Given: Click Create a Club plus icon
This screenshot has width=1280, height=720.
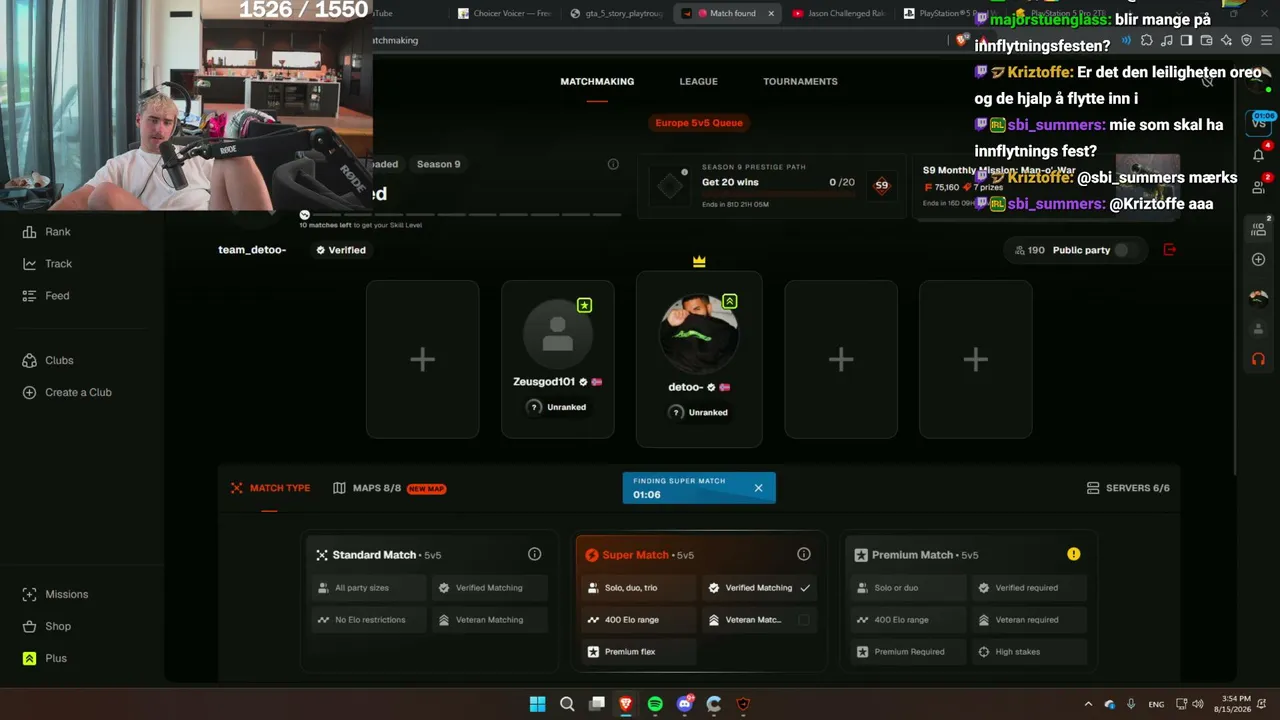Looking at the screenshot, I should (29, 392).
